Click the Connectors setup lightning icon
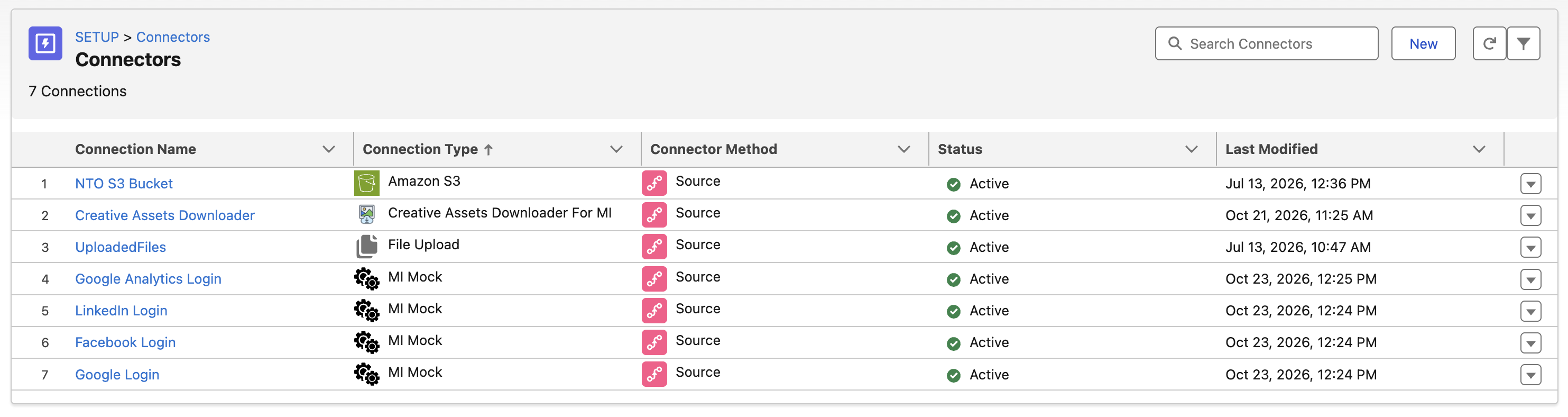The image size is (1568, 417). tap(45, 43)
